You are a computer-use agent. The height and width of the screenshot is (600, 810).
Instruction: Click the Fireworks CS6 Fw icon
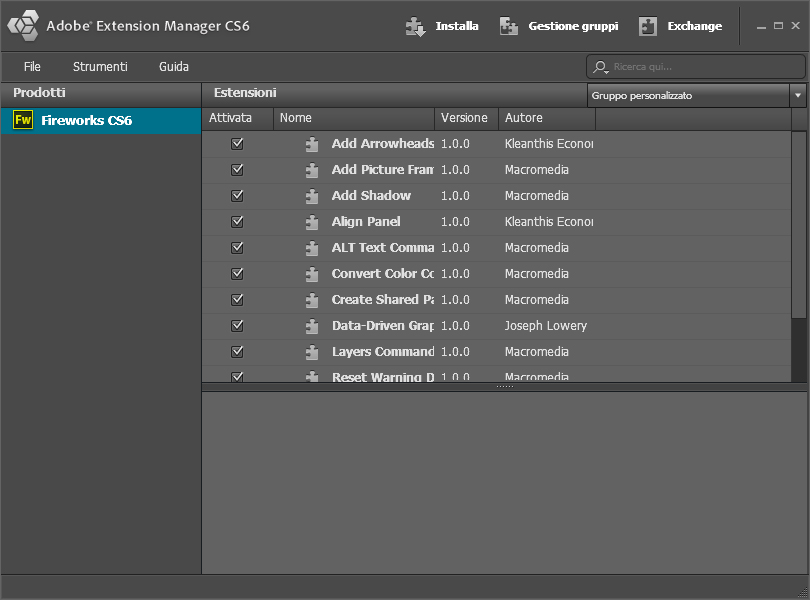[x=23, y=120]
